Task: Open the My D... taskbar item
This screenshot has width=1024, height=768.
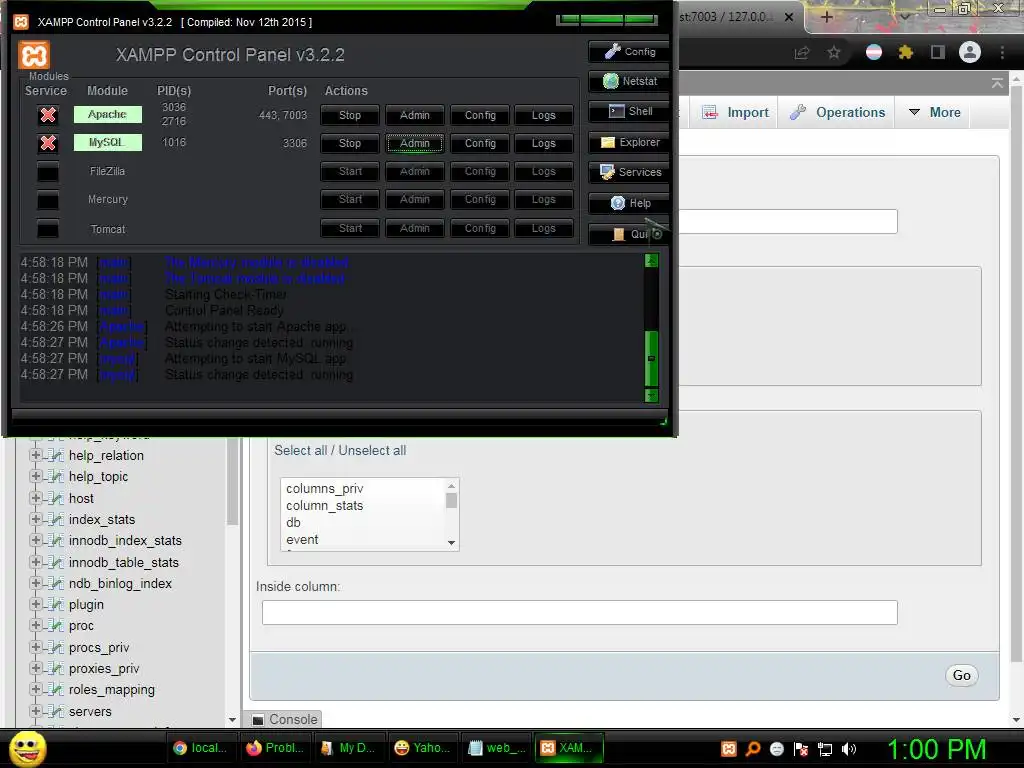Action: [x=349, y=748]
